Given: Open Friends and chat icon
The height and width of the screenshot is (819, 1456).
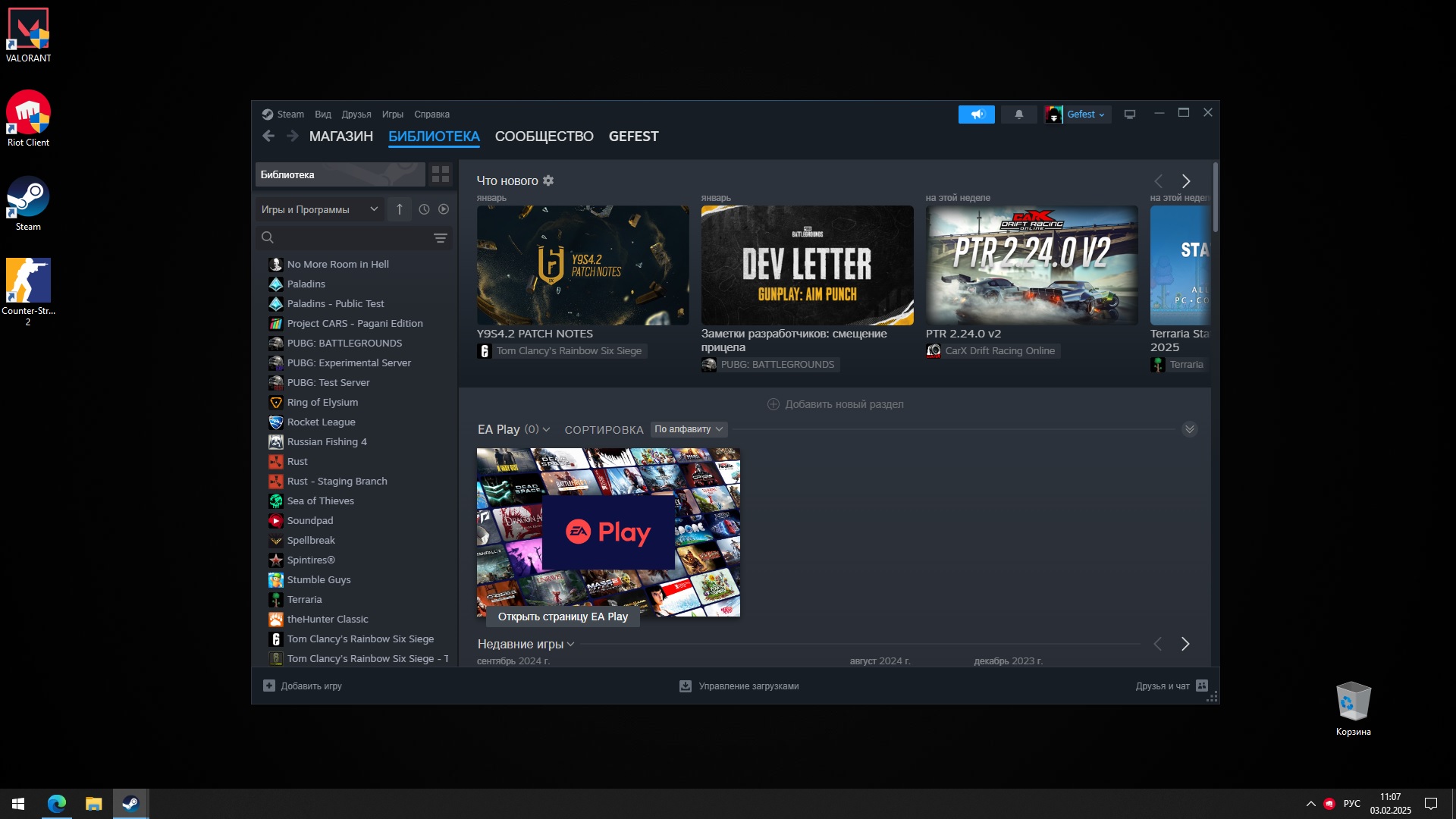Looking at the screenshot, I should pos(1202,686).
